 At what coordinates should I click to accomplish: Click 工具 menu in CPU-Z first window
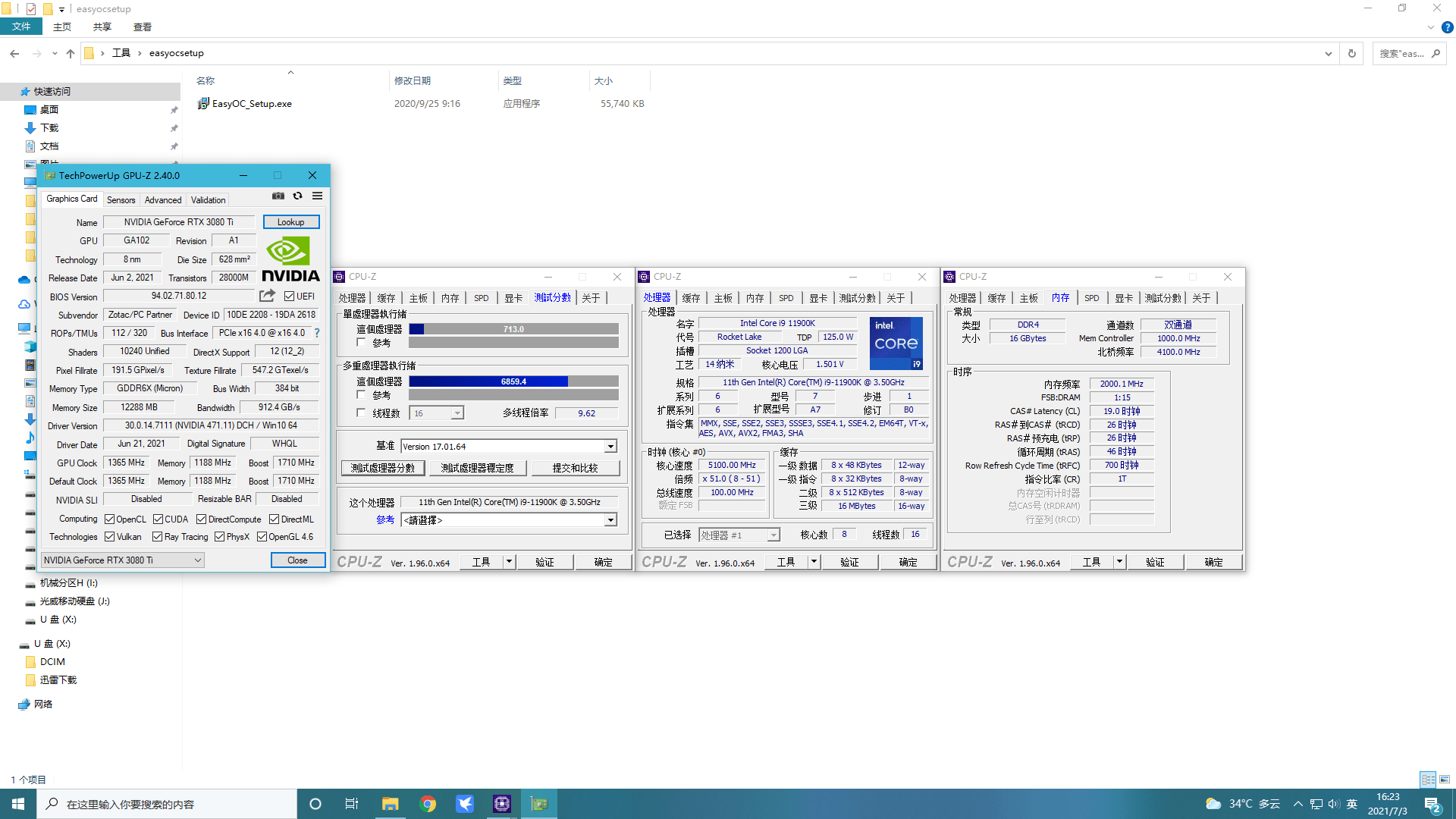tap(481, 562)
